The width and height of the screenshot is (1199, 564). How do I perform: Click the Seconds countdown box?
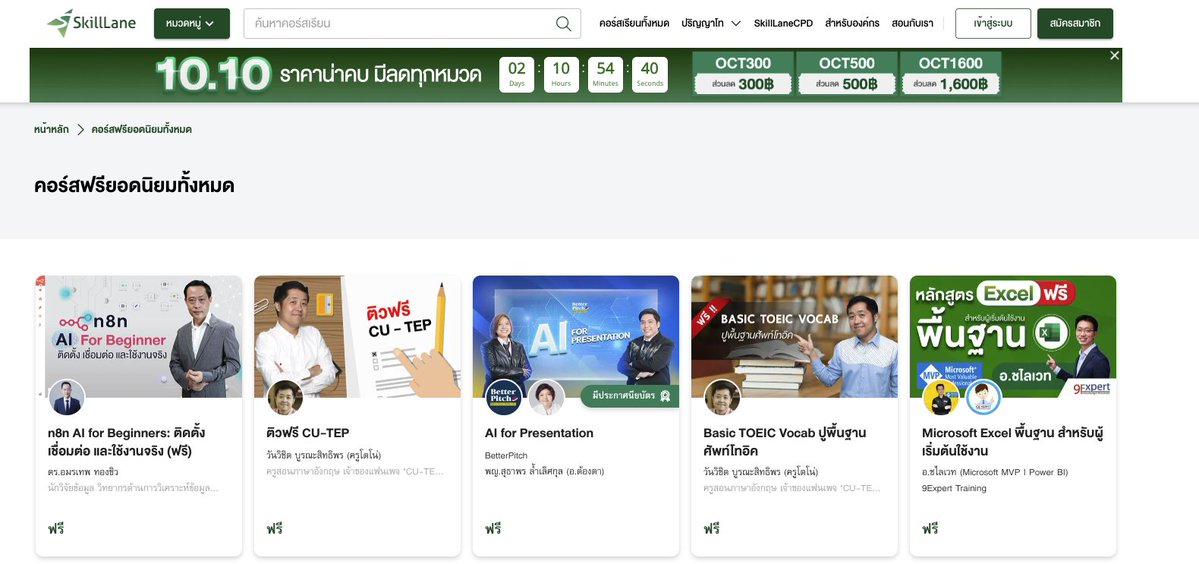[x=650, y=75]
